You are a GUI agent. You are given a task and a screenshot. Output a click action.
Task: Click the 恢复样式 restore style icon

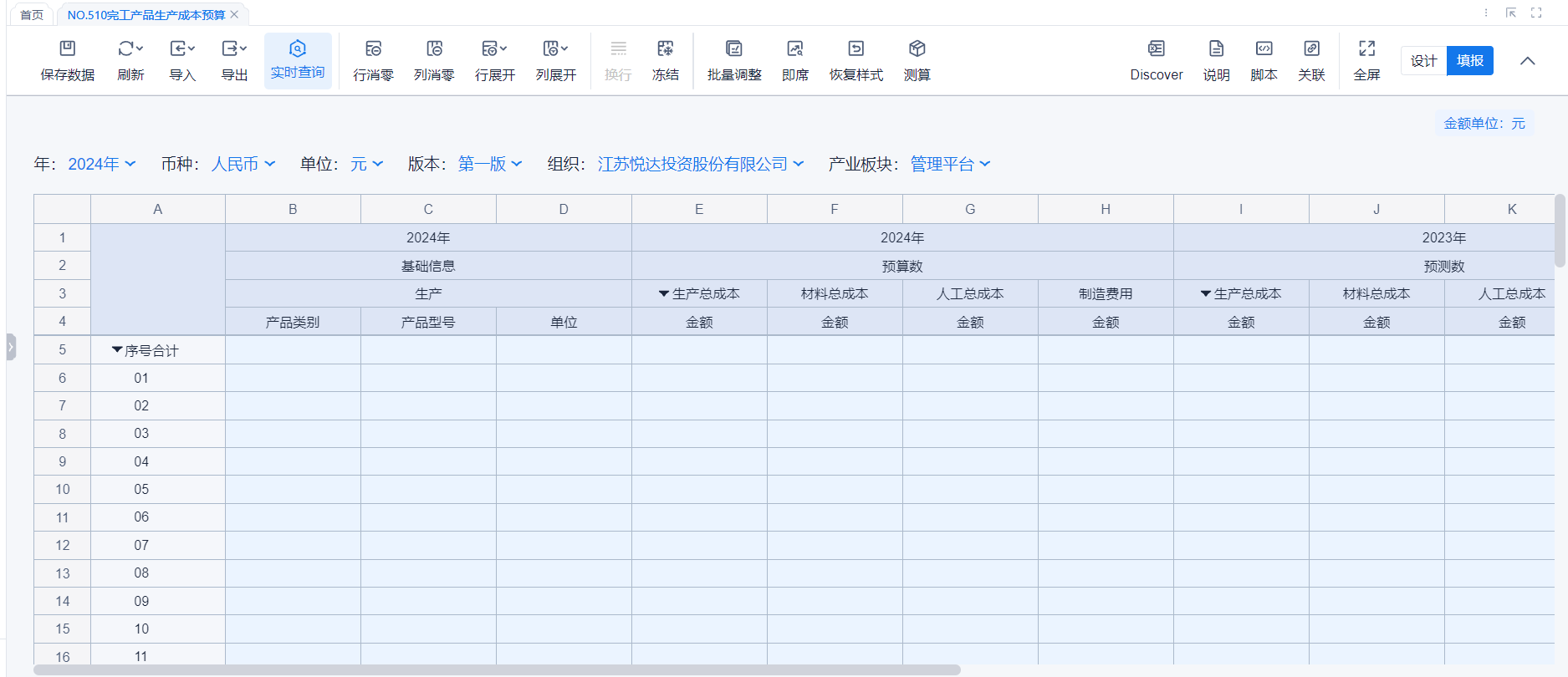pyautogui.click(x=856, y=48)
